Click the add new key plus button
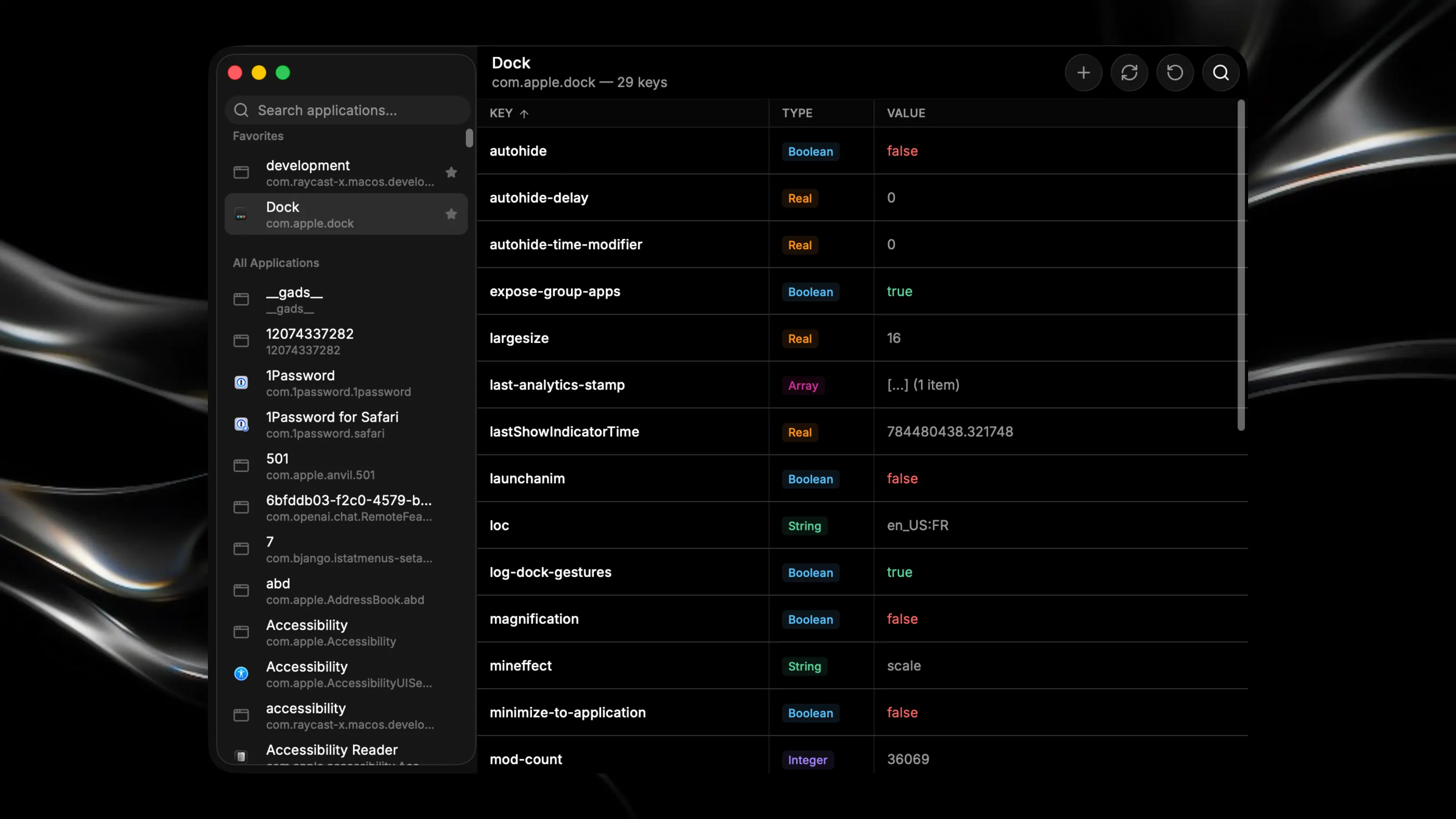This screenshot has height=819, width=1456. coord(1083,73)
